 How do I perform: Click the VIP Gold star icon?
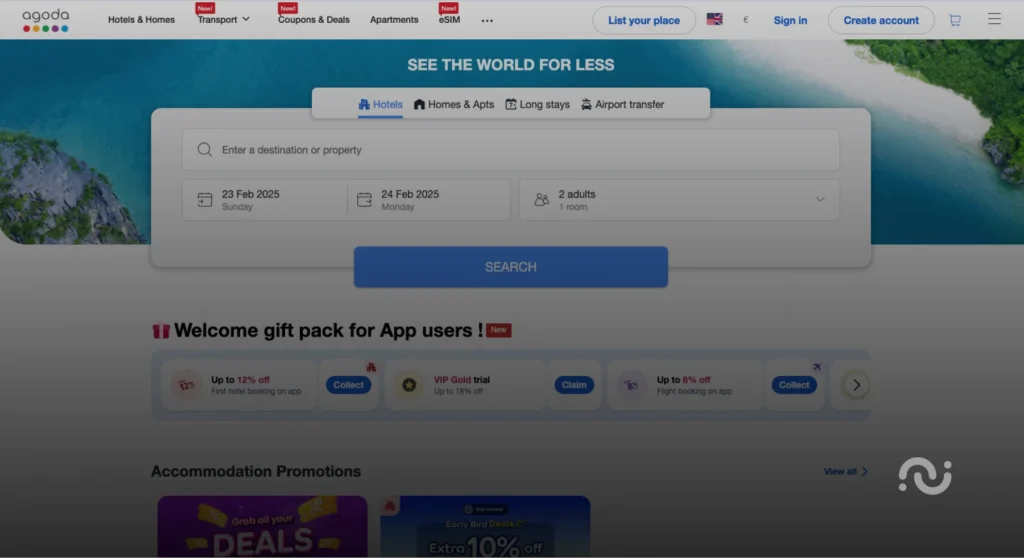tap(409, 385)
